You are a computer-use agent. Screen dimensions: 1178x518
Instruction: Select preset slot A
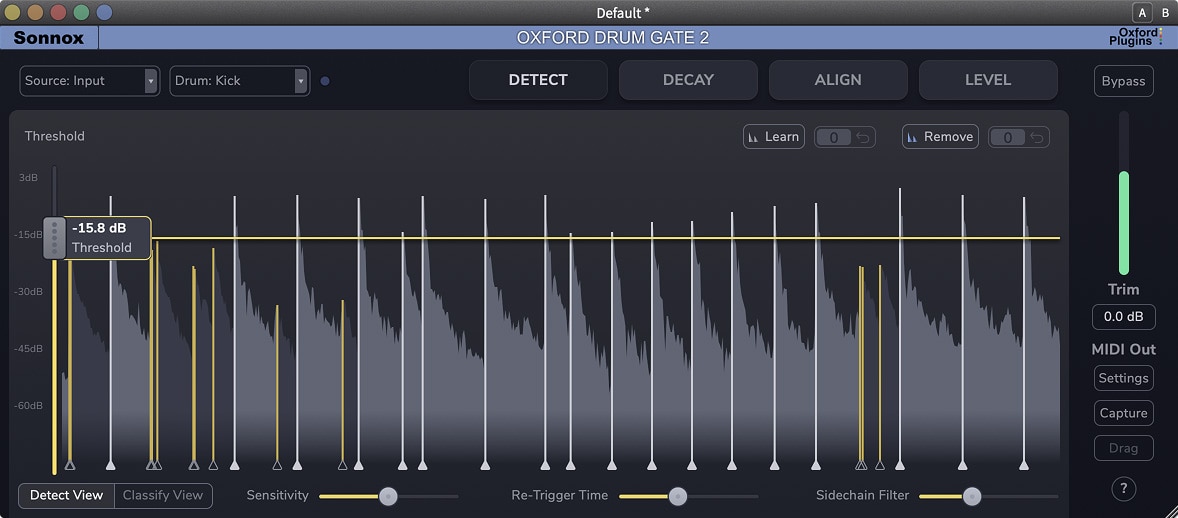coord(1141,12)
